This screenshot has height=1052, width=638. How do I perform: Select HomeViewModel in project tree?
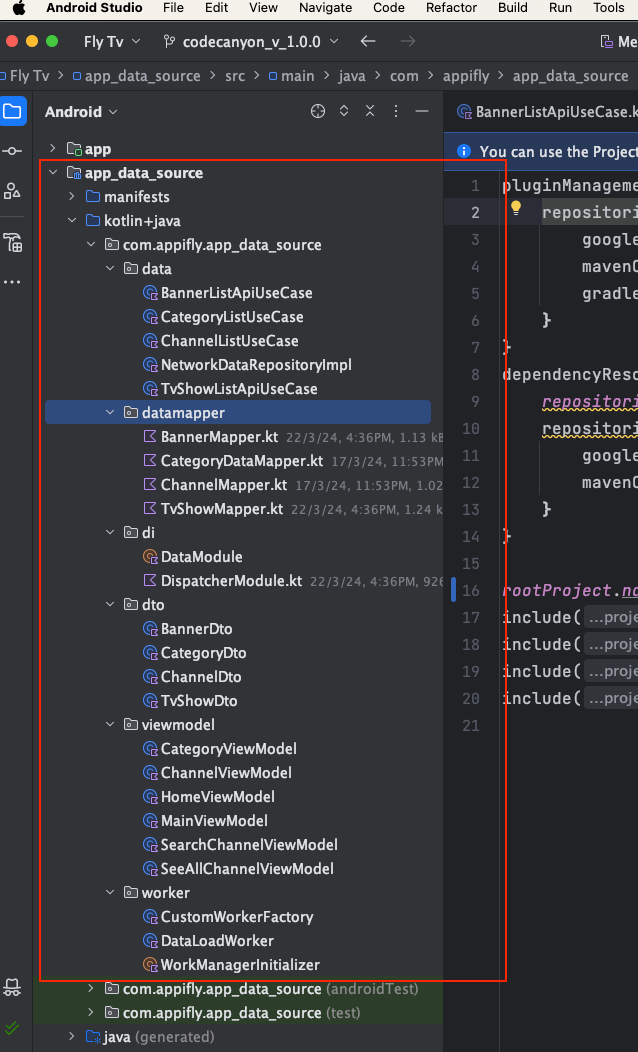pos(217,797)
